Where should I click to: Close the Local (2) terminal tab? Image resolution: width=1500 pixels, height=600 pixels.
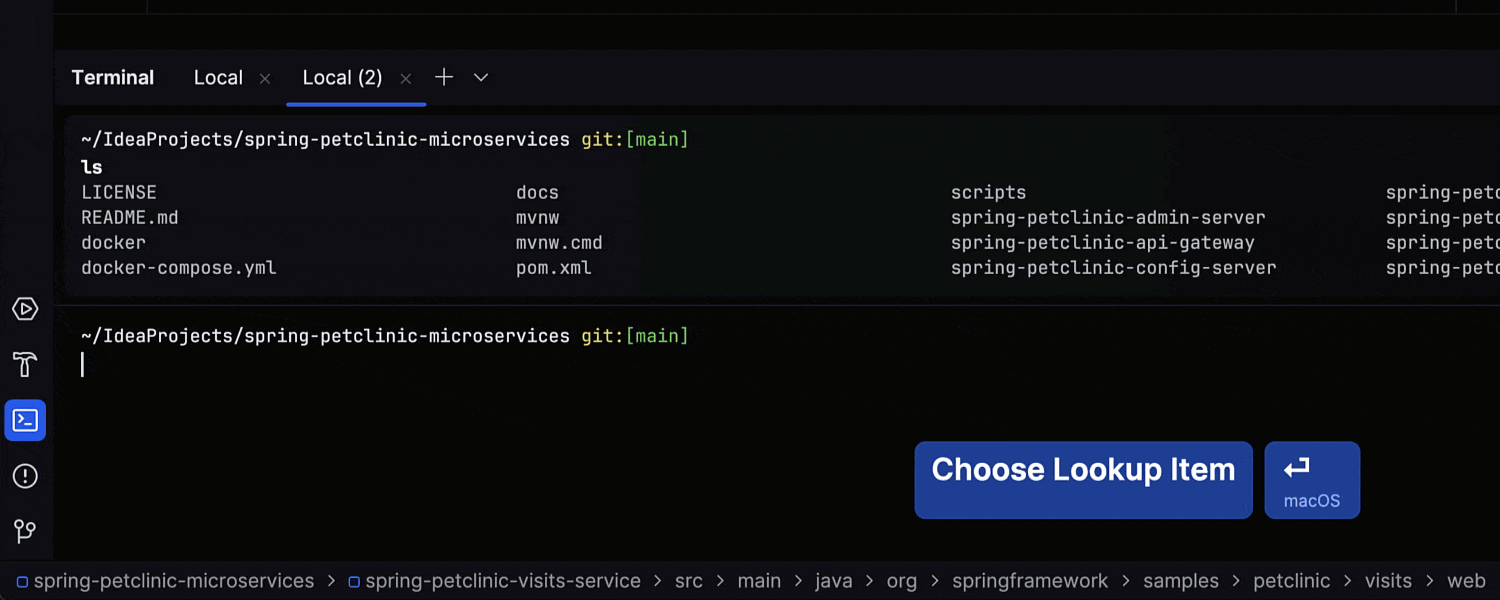click(x=405, y=77)
